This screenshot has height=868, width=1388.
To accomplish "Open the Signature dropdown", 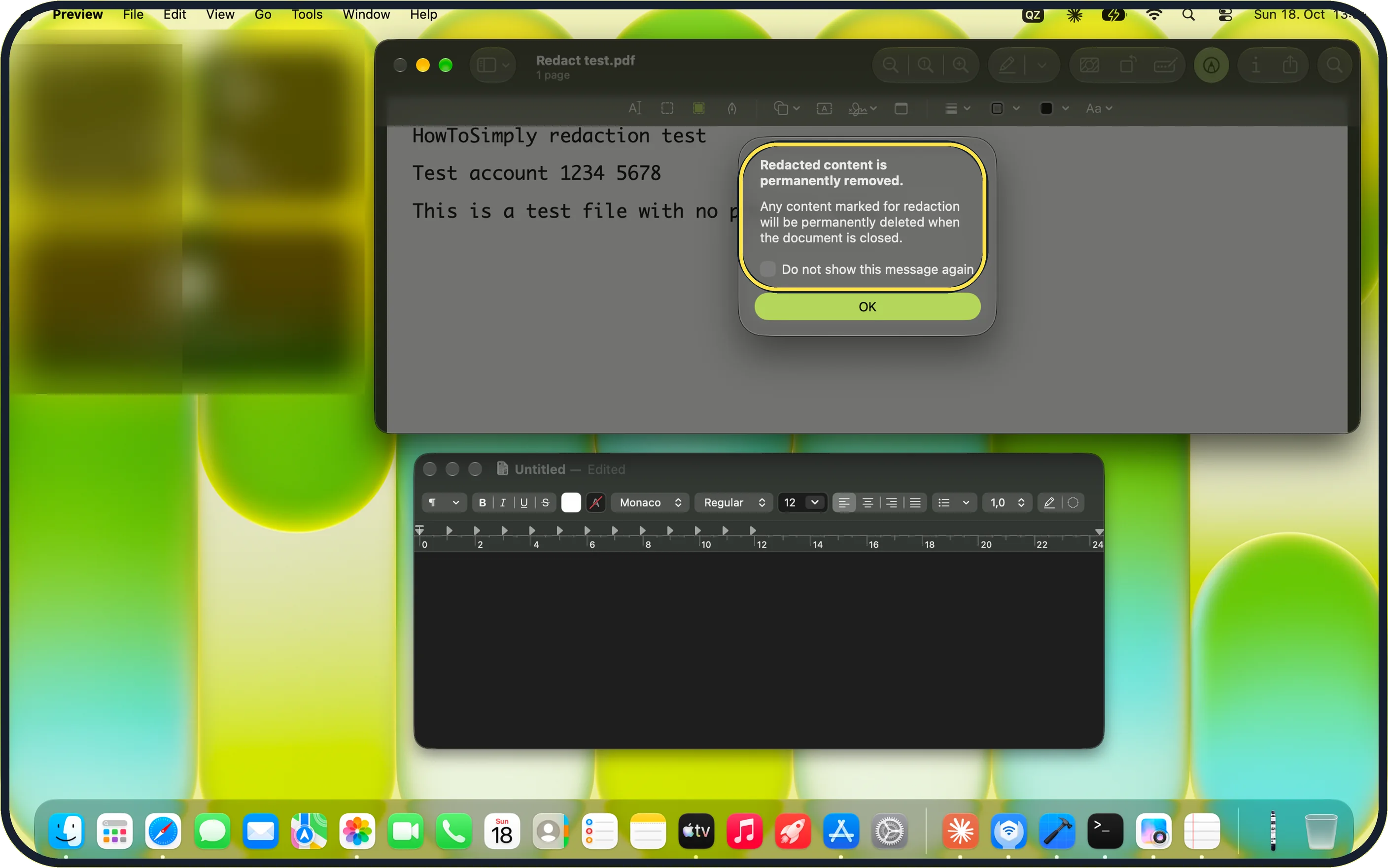I will 862,108.
